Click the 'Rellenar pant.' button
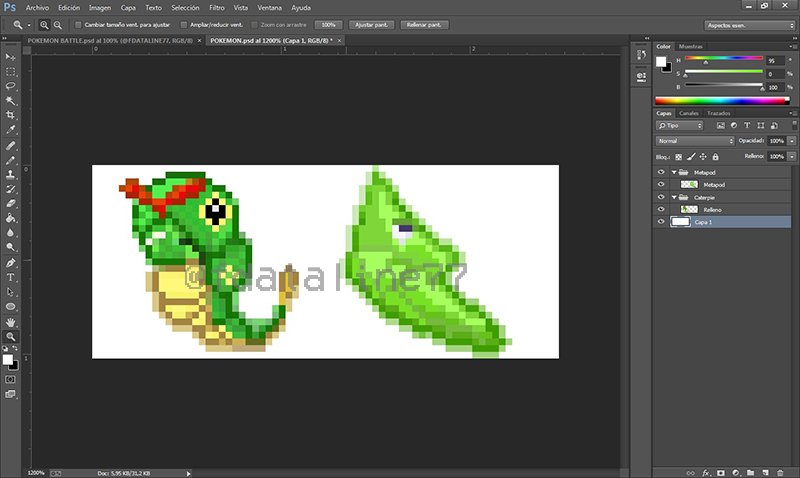This screenshot has width=800, height=478. point(424,24)
